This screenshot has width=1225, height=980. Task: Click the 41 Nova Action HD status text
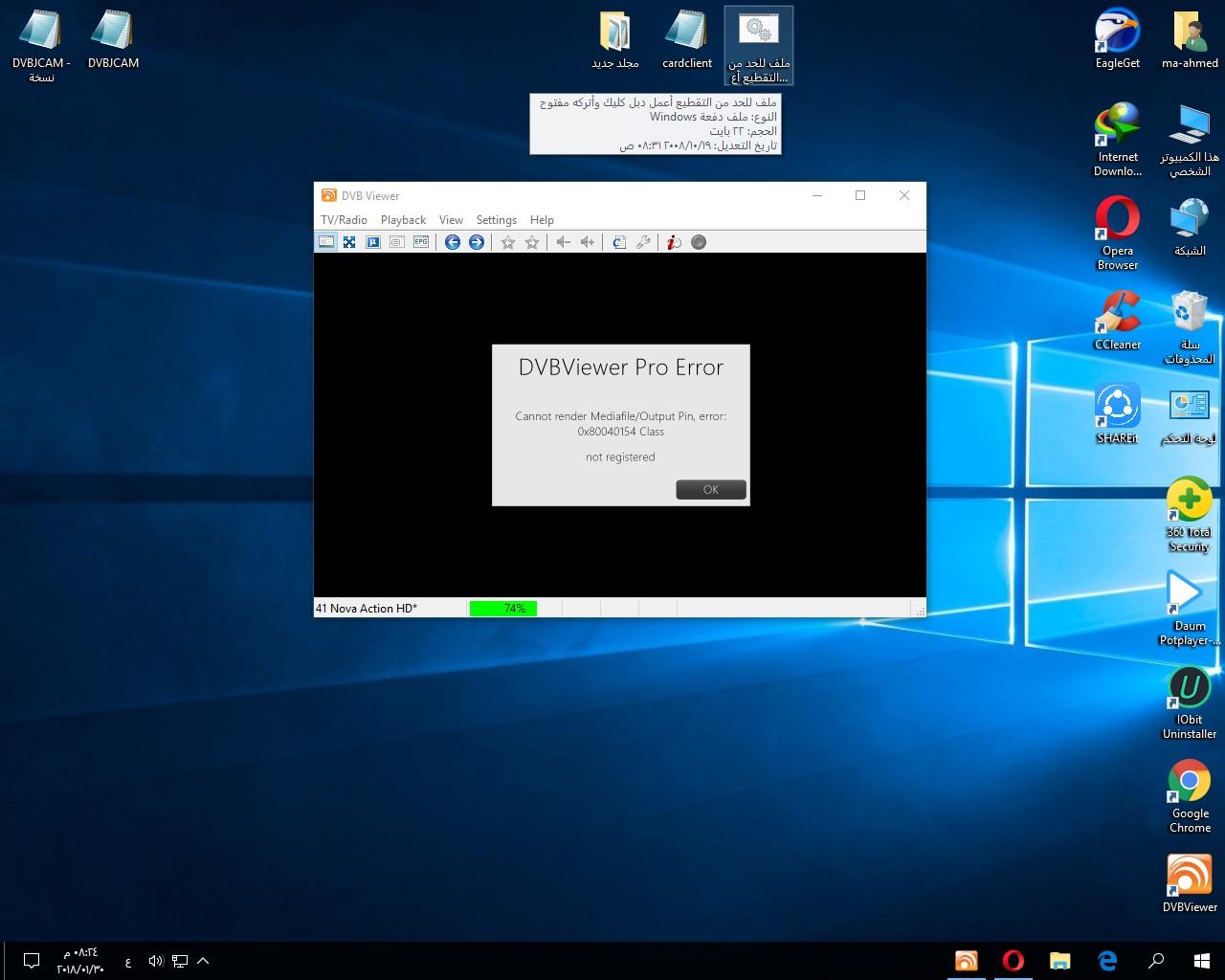pyautogui.click(x=367, y=609)
